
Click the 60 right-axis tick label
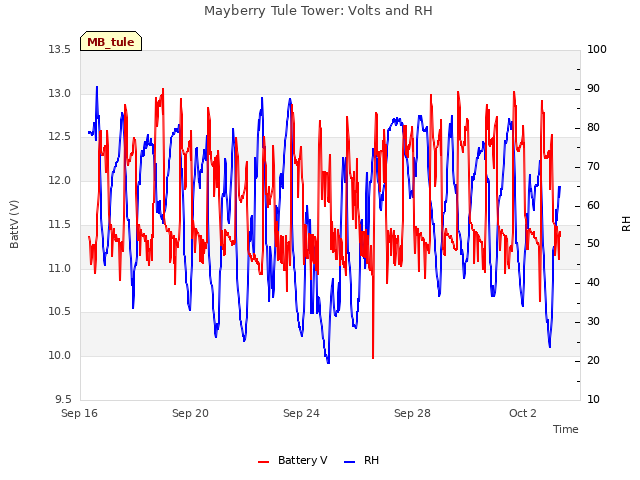[593, 205]
